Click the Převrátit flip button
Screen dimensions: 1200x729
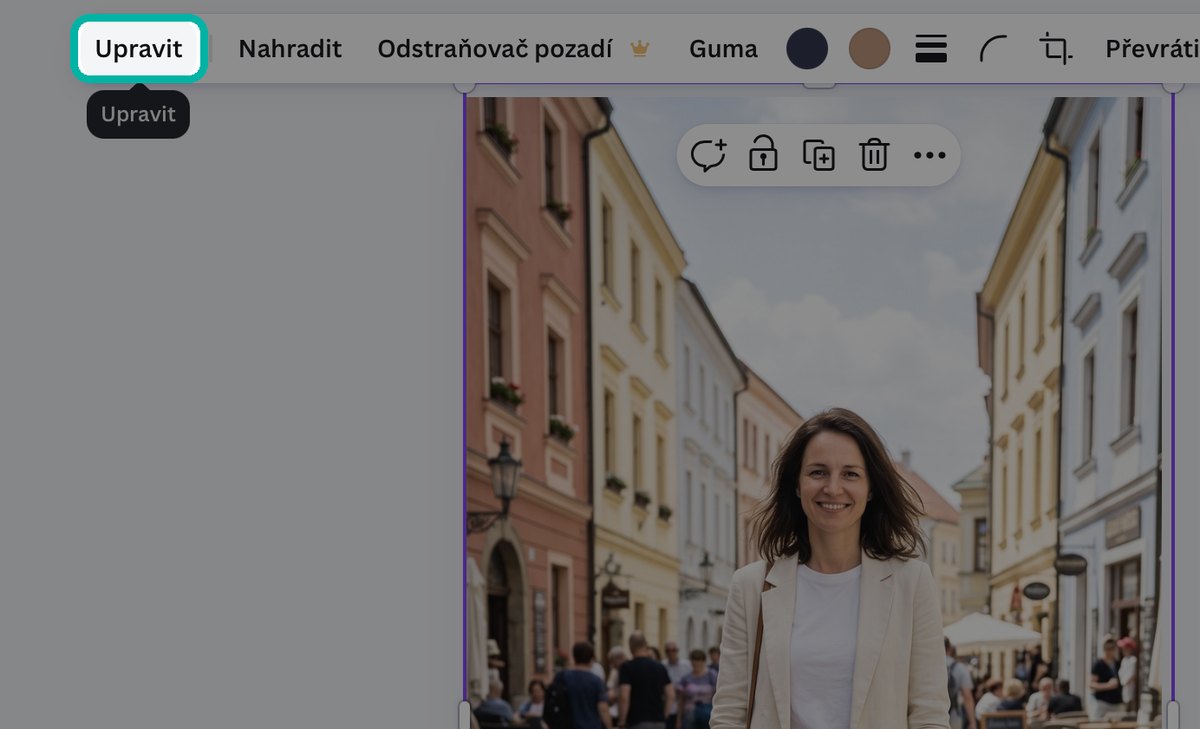coord(1152,48)
